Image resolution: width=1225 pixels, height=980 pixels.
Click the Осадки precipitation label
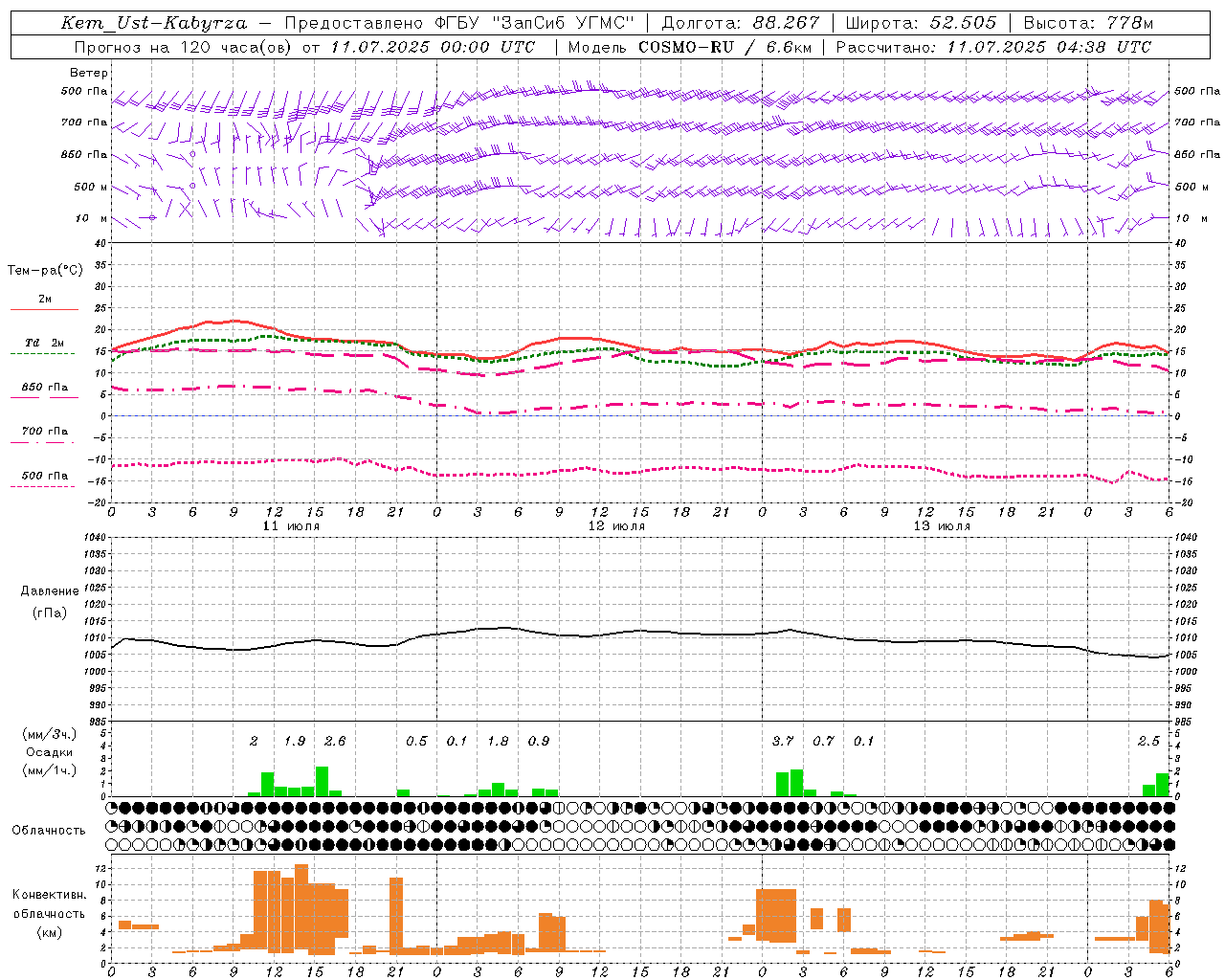tap(49, 752)
